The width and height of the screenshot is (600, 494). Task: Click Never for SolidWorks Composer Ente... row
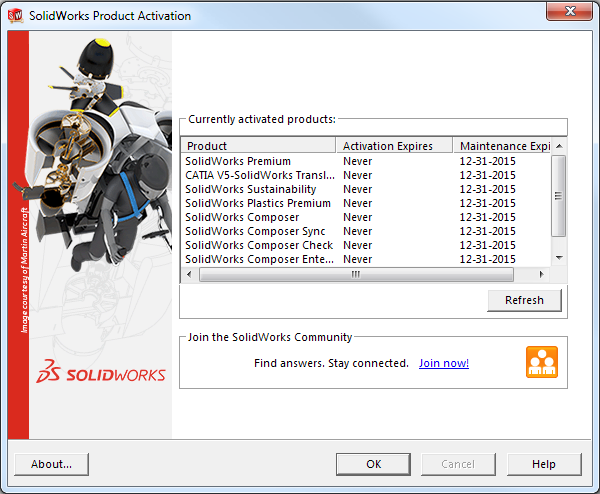pos(357,259)
